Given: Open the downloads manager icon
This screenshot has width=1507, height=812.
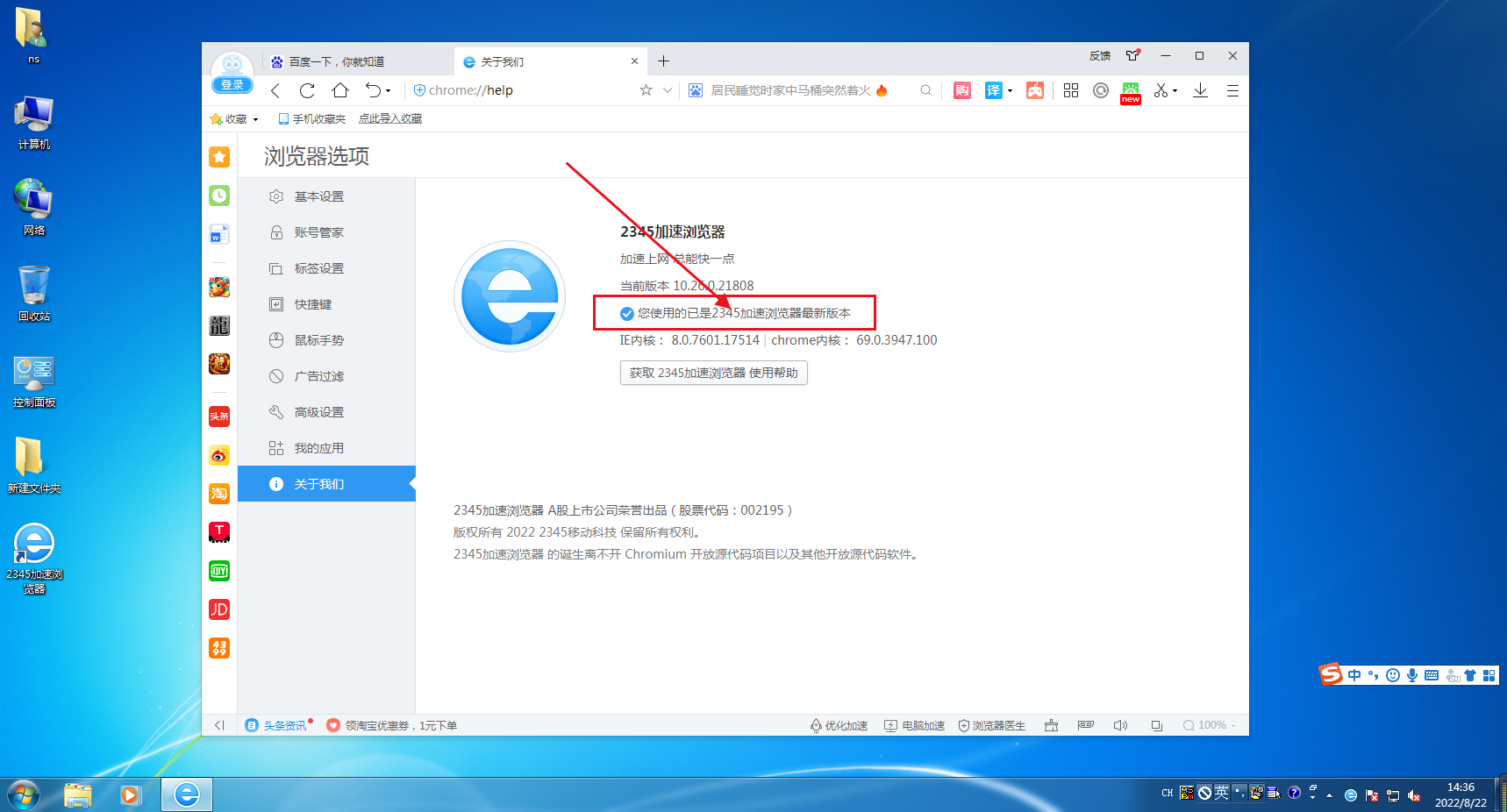Looking at the screenshot, I should click(x=1201, y=90).
